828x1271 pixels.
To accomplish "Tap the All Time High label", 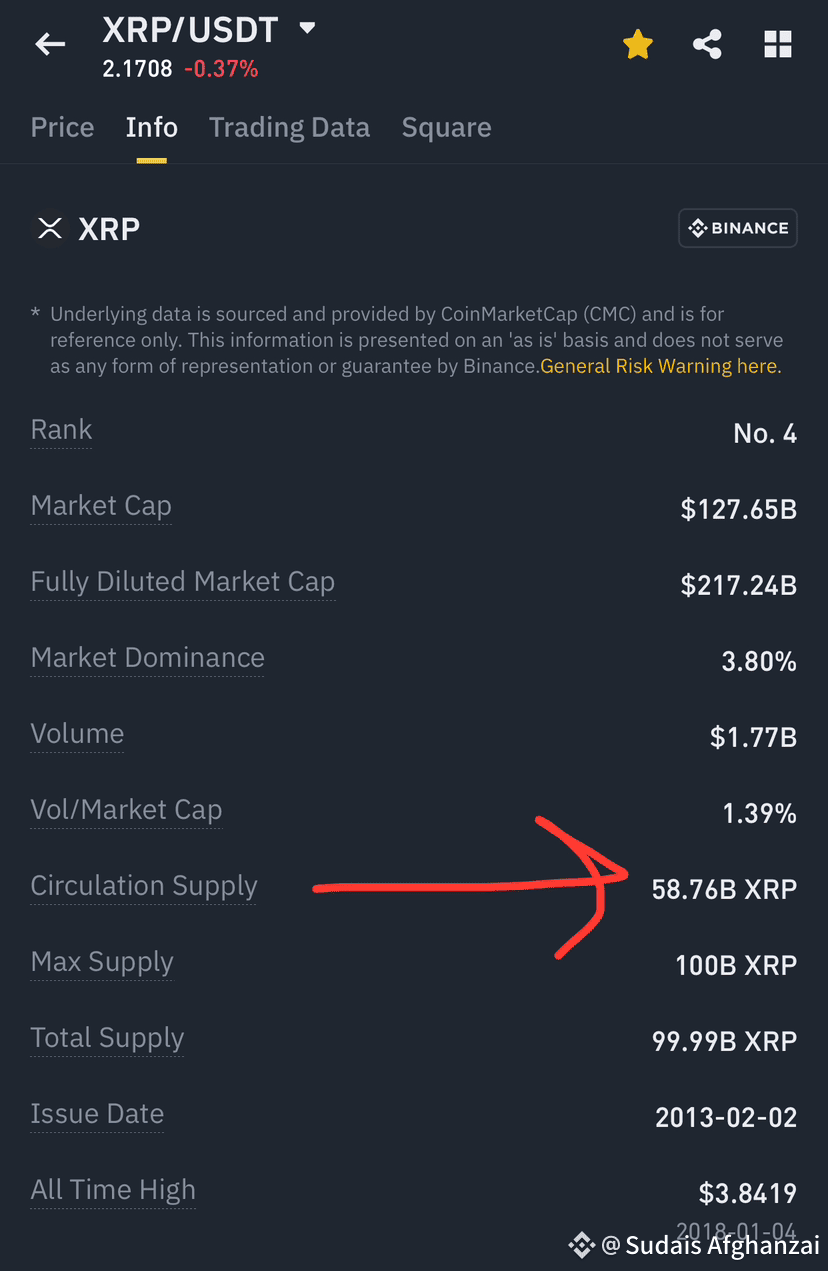I will click(x=113, y=1190).
